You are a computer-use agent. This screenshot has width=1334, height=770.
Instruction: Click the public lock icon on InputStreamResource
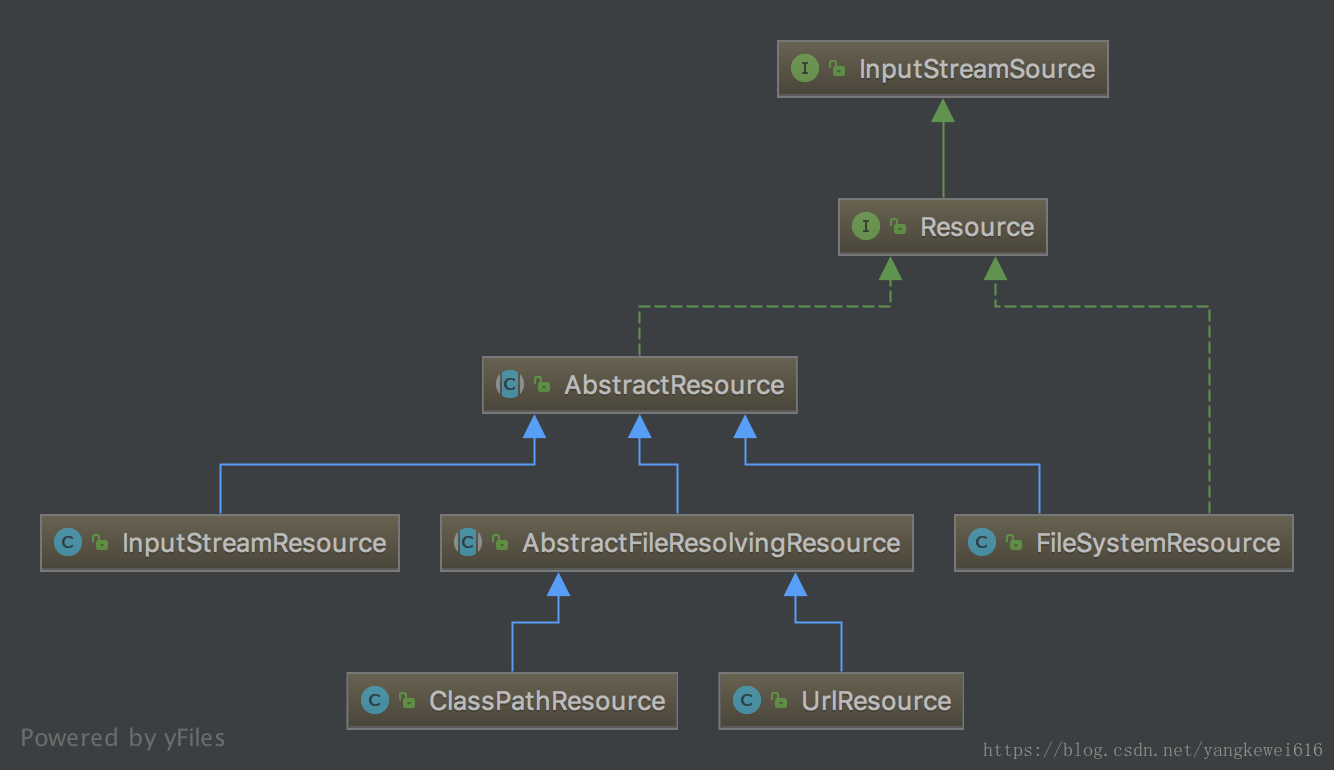coord(100,543)
